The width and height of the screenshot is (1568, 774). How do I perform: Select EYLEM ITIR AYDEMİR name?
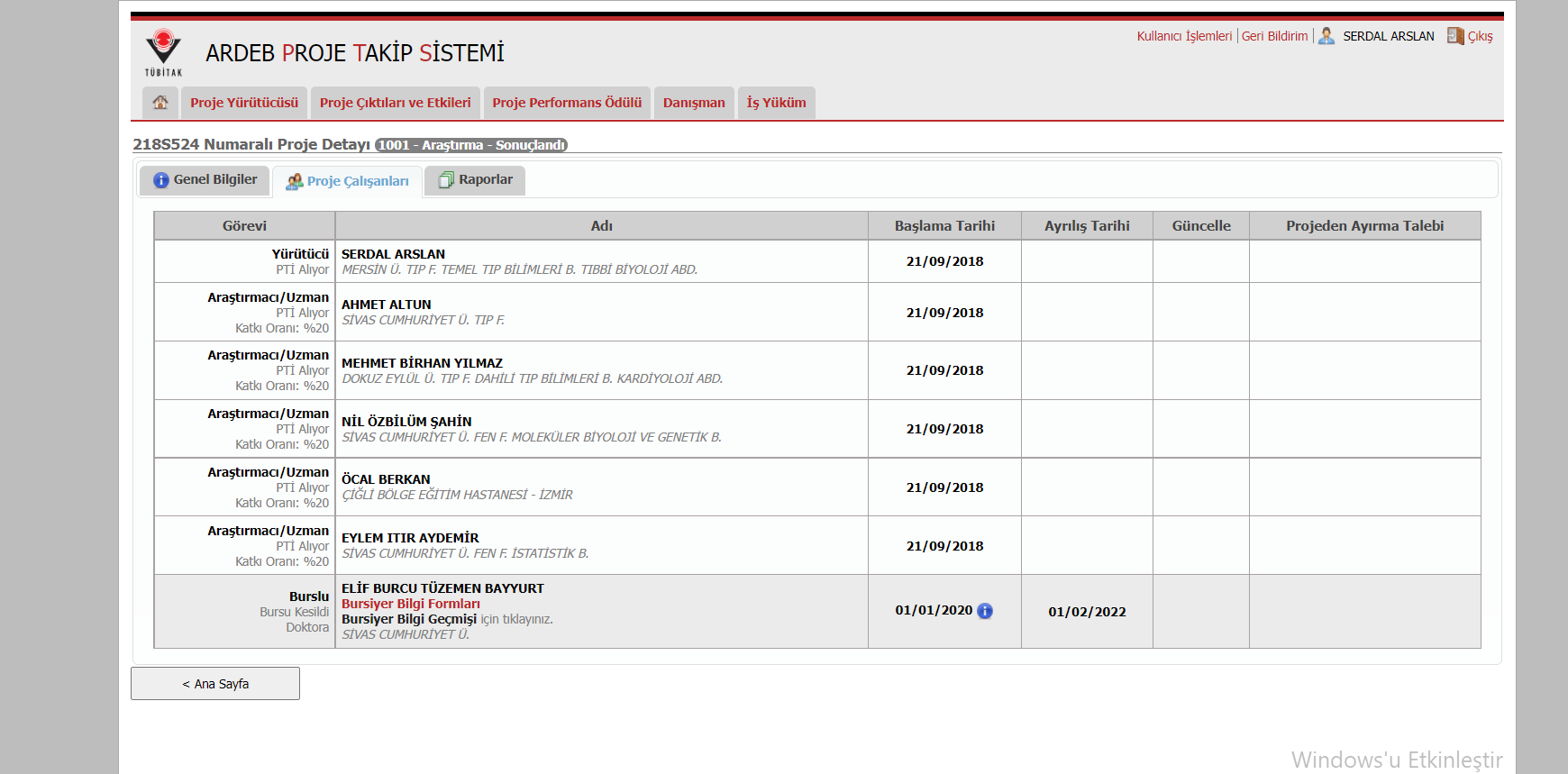point(410,538)
